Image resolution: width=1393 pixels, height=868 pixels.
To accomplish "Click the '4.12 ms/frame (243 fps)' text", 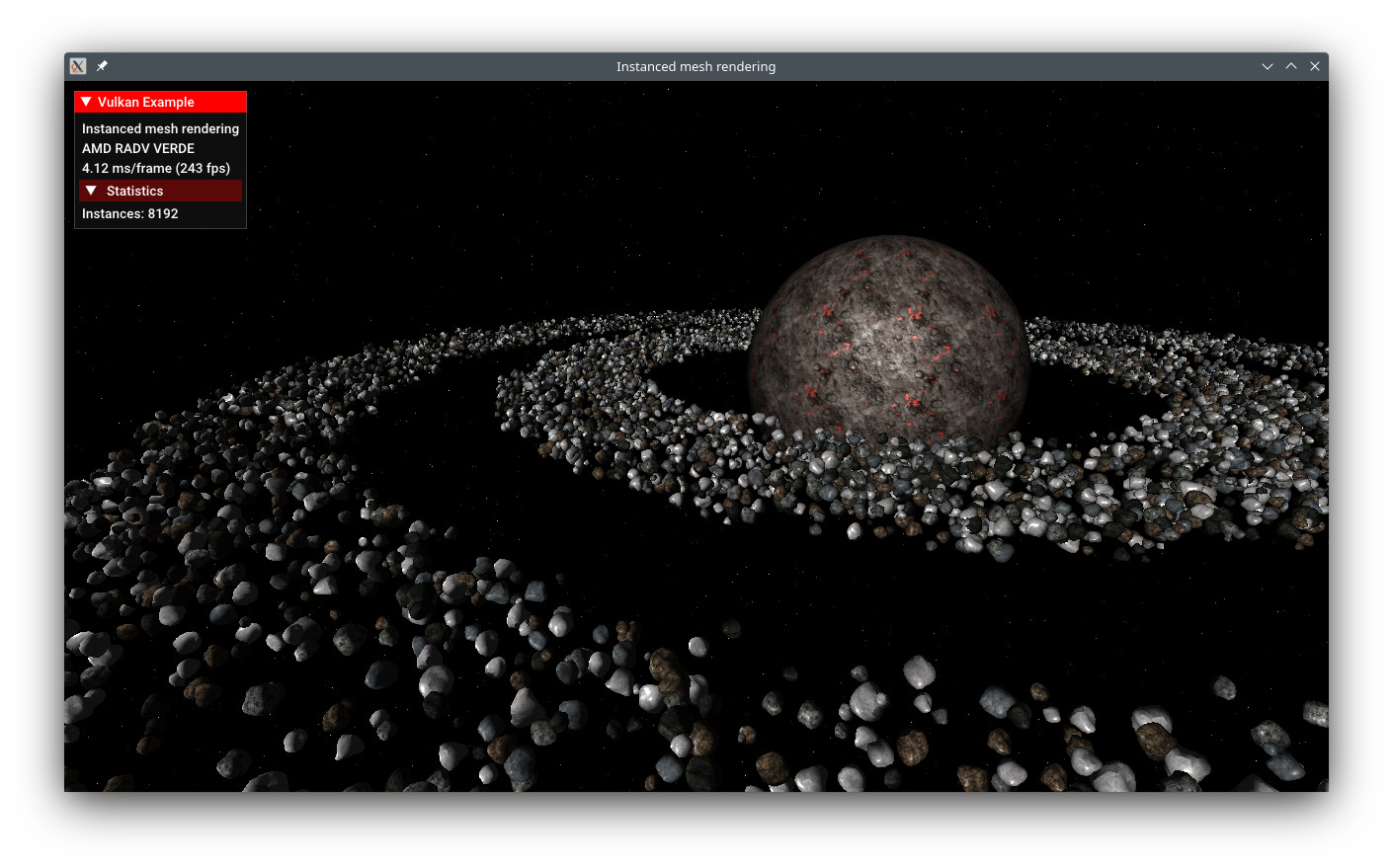I will pos(156,168).
